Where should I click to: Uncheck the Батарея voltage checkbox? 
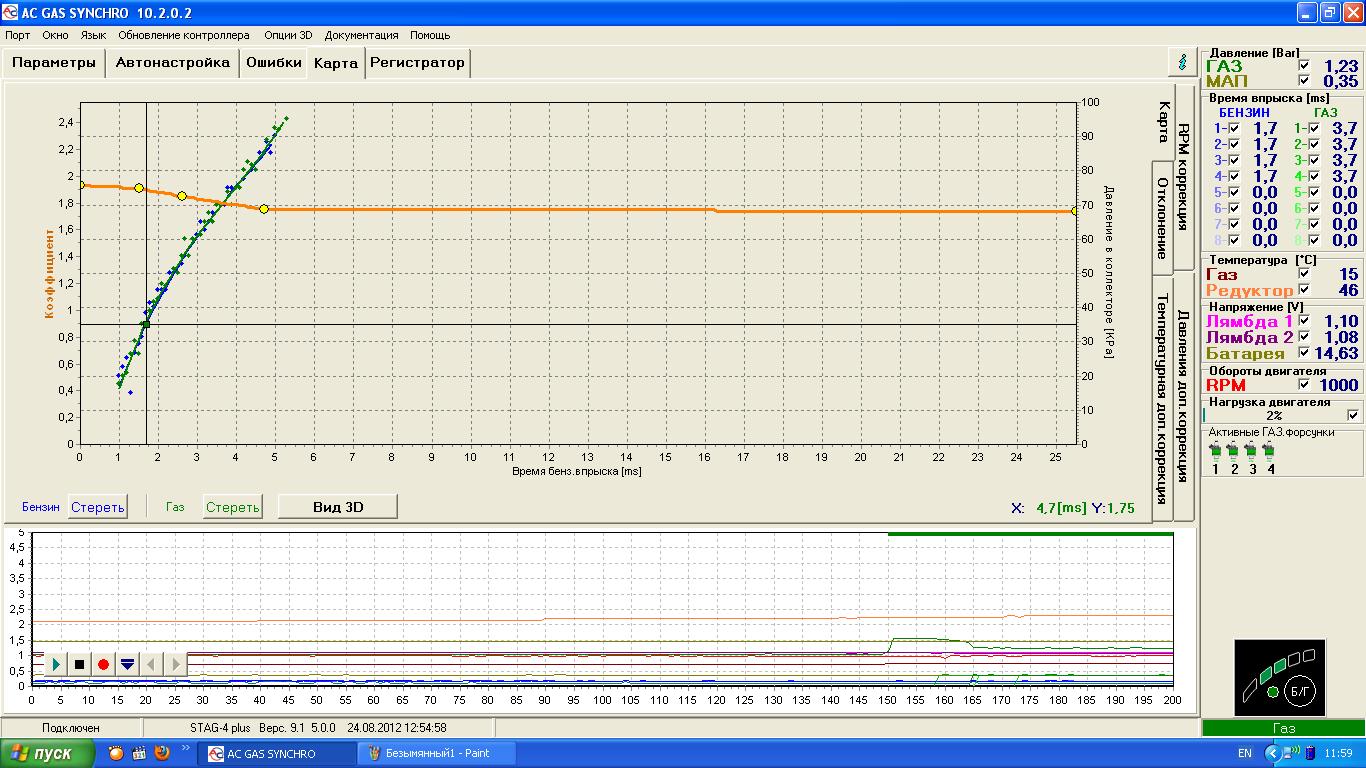tap(1303, 353)
